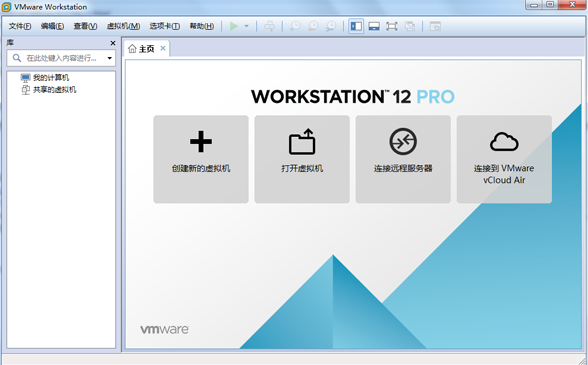Open the 虚拟机(M) menu
Screen dimensions: 588x365
coord(123,26)
